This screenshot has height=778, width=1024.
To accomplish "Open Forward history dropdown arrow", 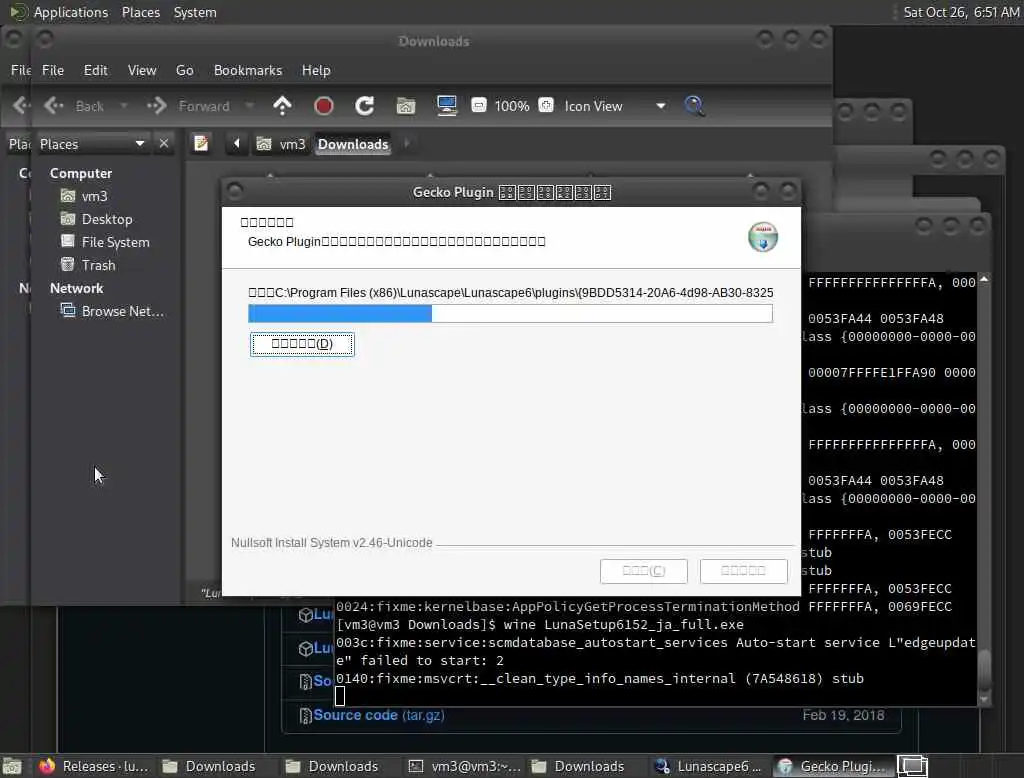I will point(249,106).
